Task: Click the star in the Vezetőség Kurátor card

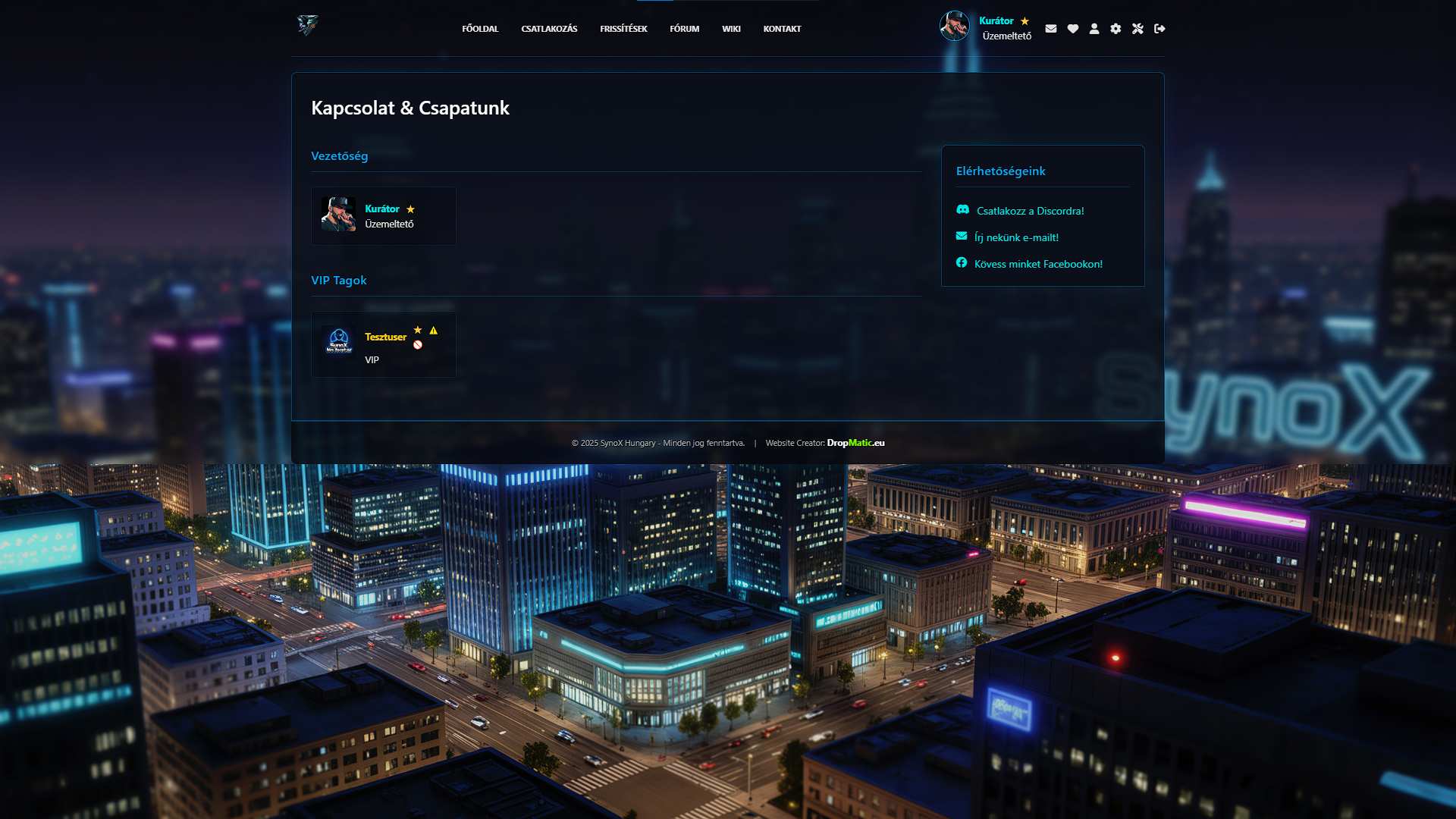Action: pos(410,209)
